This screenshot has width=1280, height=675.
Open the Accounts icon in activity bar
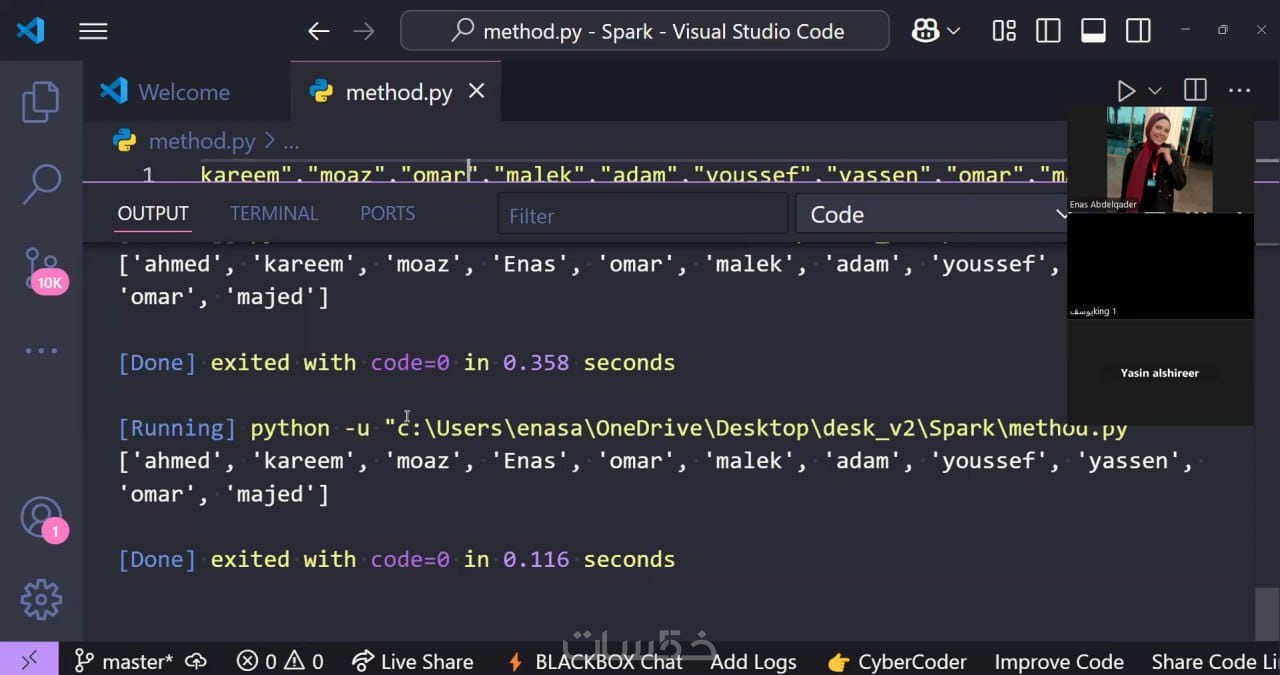click(41, 517)
